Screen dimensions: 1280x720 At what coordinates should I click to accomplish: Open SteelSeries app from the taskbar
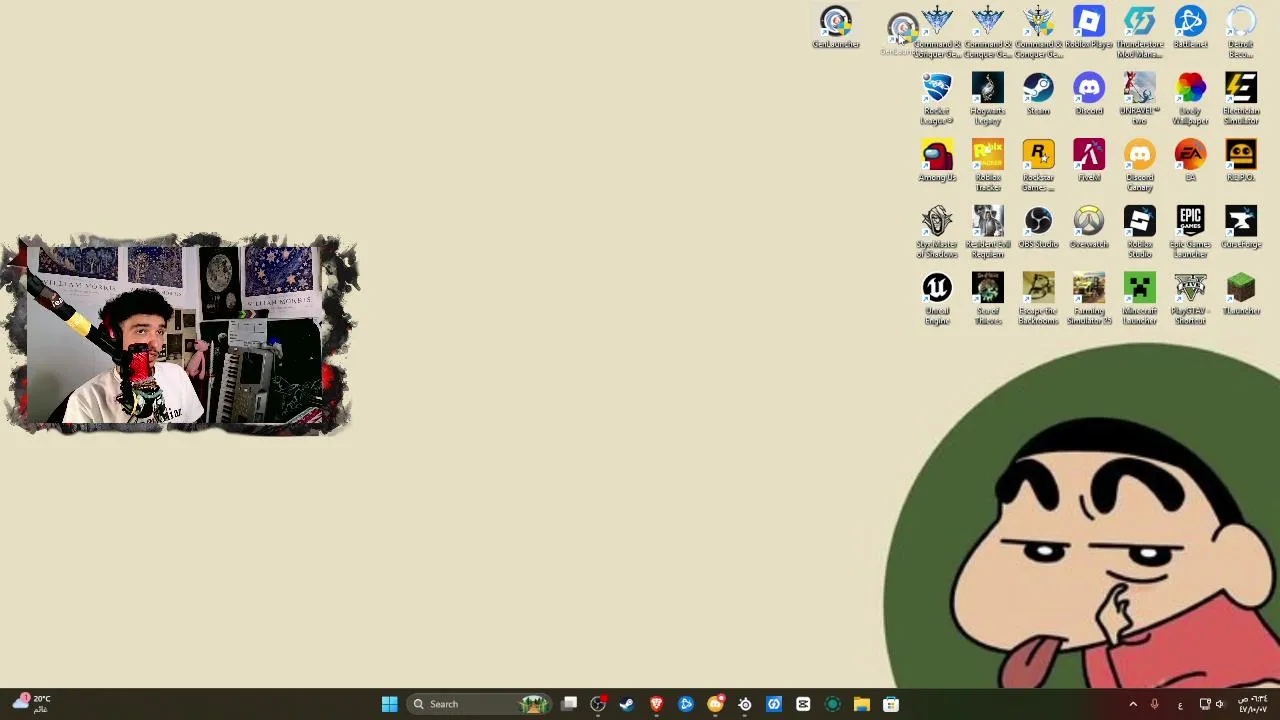[x=744, y=704]
